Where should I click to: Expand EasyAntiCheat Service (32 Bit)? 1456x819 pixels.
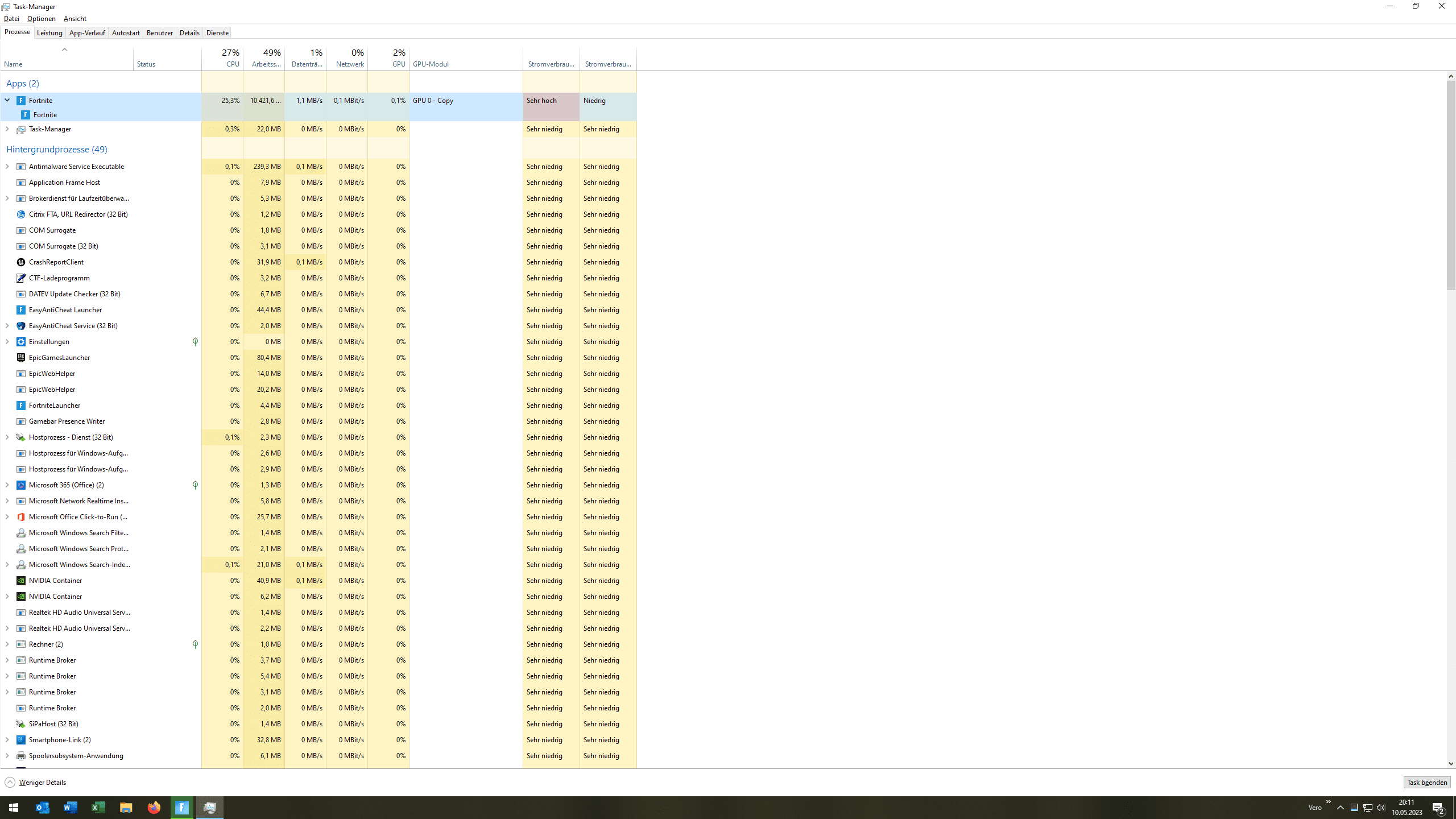[7, 326]
